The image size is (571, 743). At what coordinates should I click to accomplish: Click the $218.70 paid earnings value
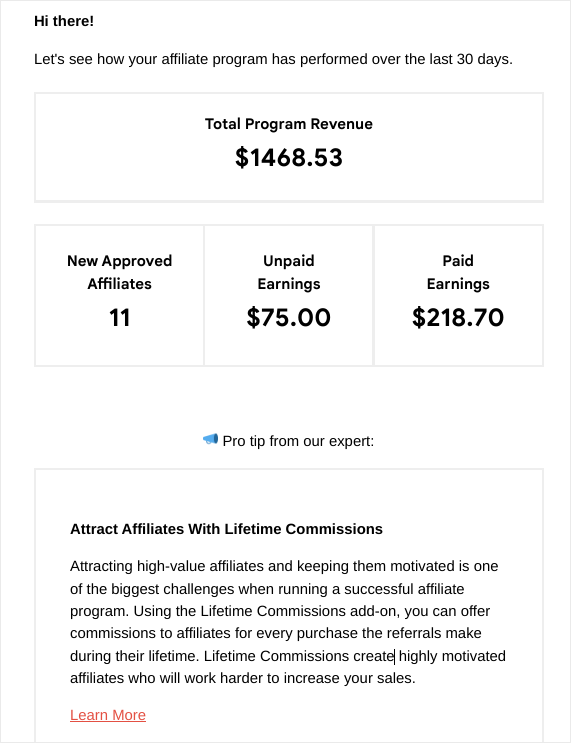[458, 317]
